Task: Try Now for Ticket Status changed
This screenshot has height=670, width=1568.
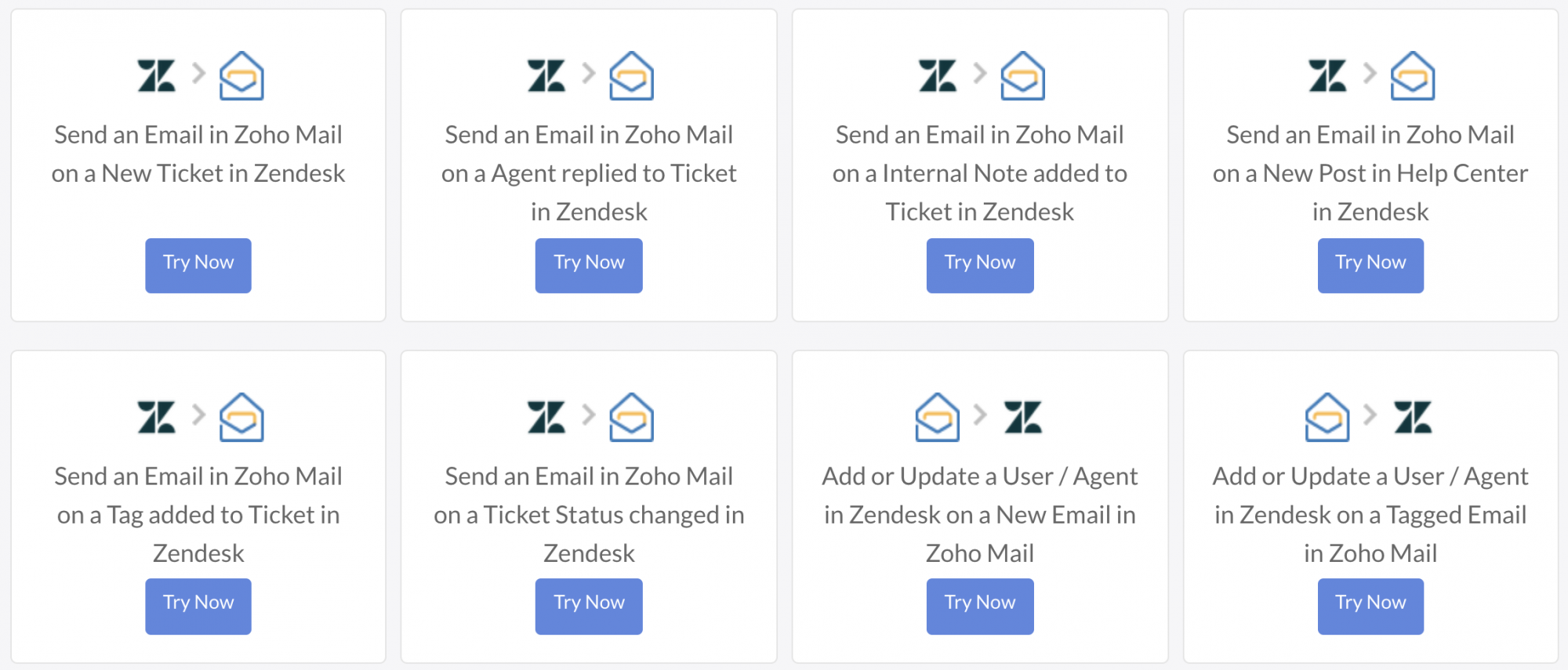Action: click(589, 607)
